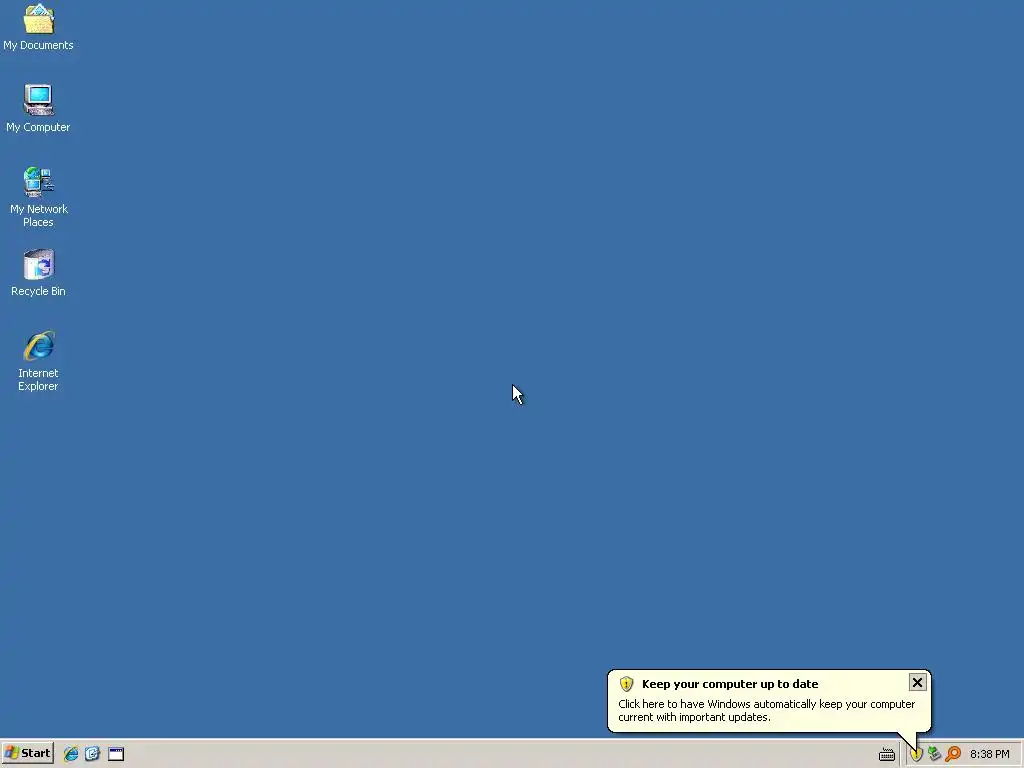
Task: Click the balloon's automatic updates message text
Action: [766, 711]
